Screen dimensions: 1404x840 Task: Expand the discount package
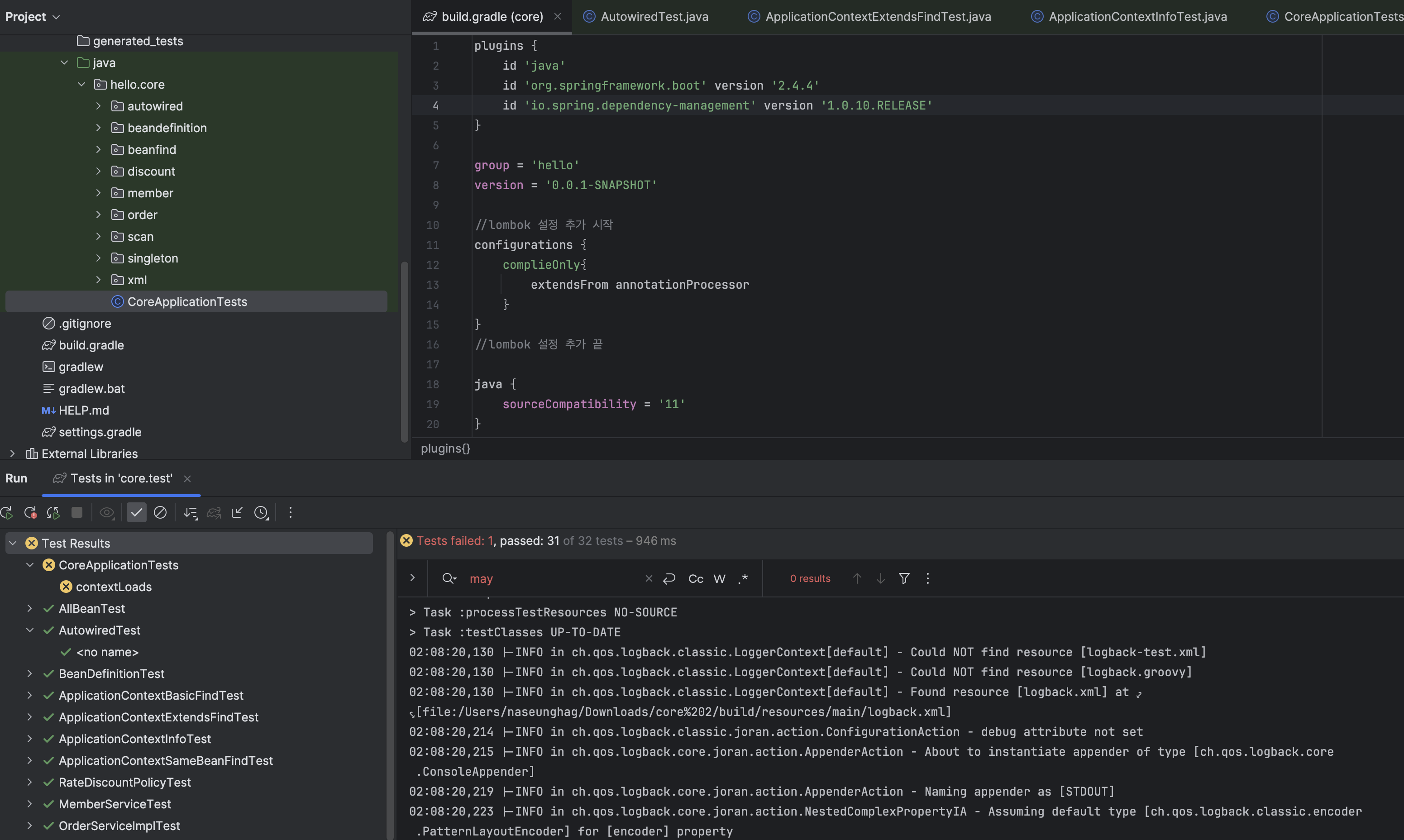click(x=99, y=172)
